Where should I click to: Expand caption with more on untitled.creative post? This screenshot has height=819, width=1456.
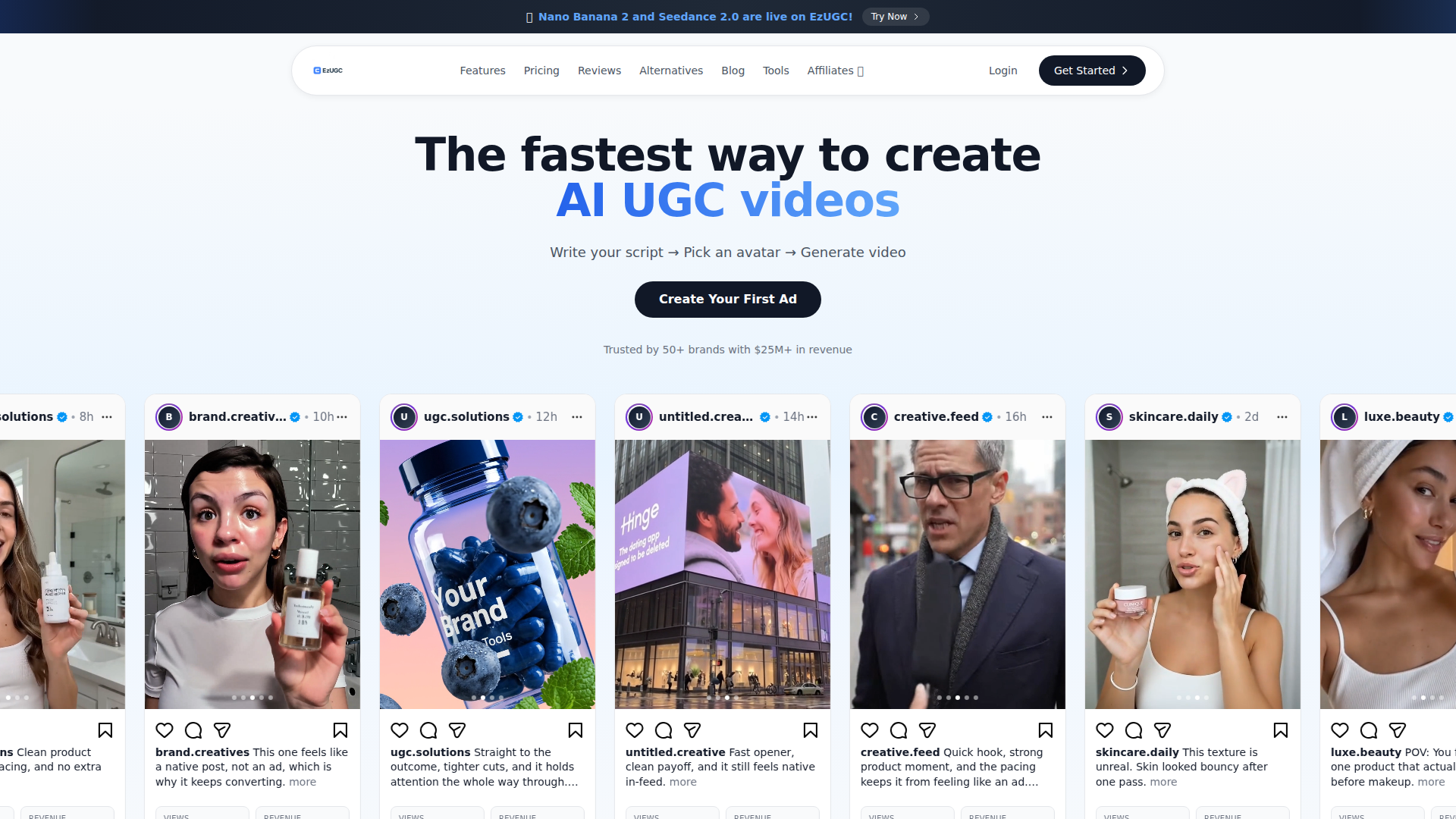682,782
